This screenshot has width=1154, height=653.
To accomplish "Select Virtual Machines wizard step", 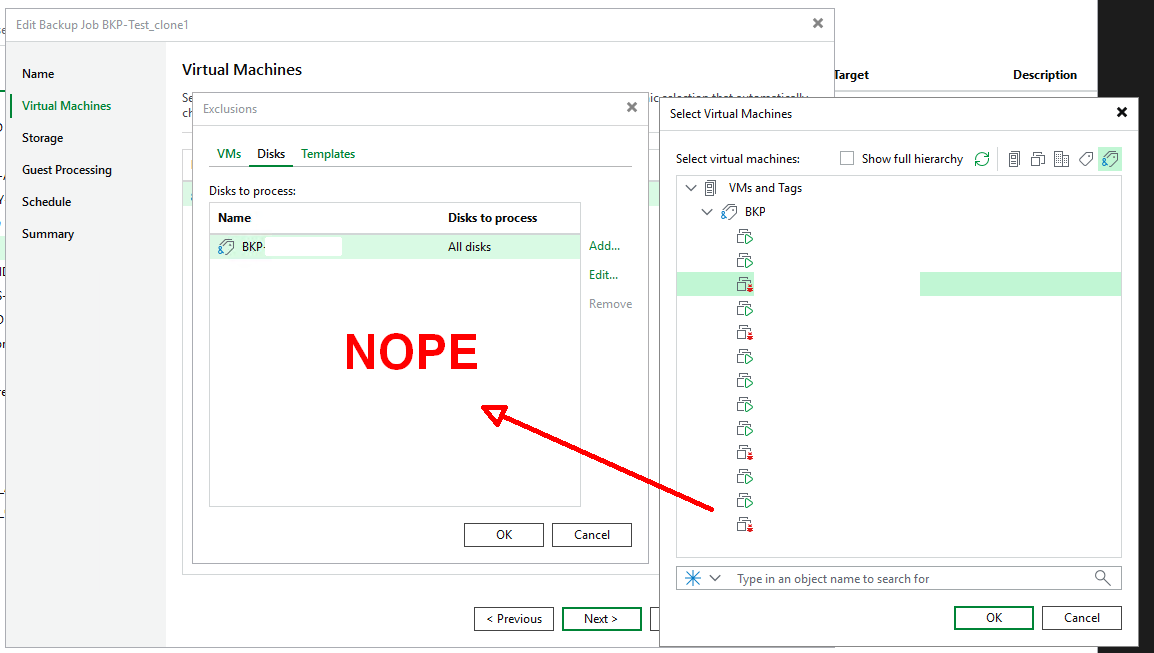I will point(66,106).
